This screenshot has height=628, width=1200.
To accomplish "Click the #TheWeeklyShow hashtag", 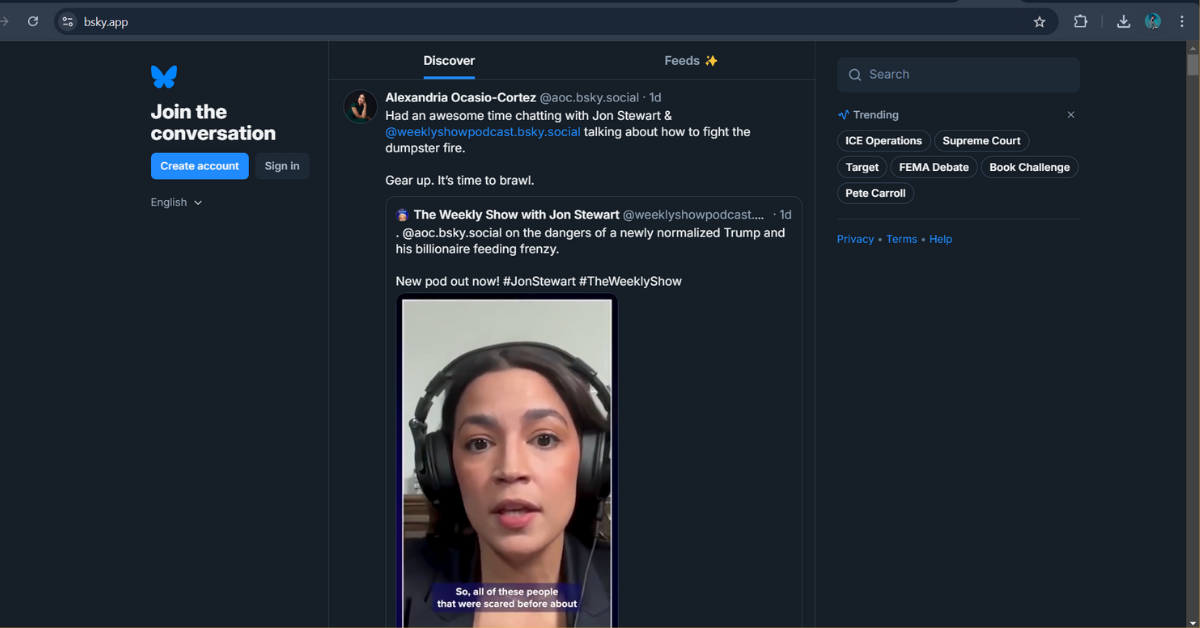I will [x=630, y=281].
